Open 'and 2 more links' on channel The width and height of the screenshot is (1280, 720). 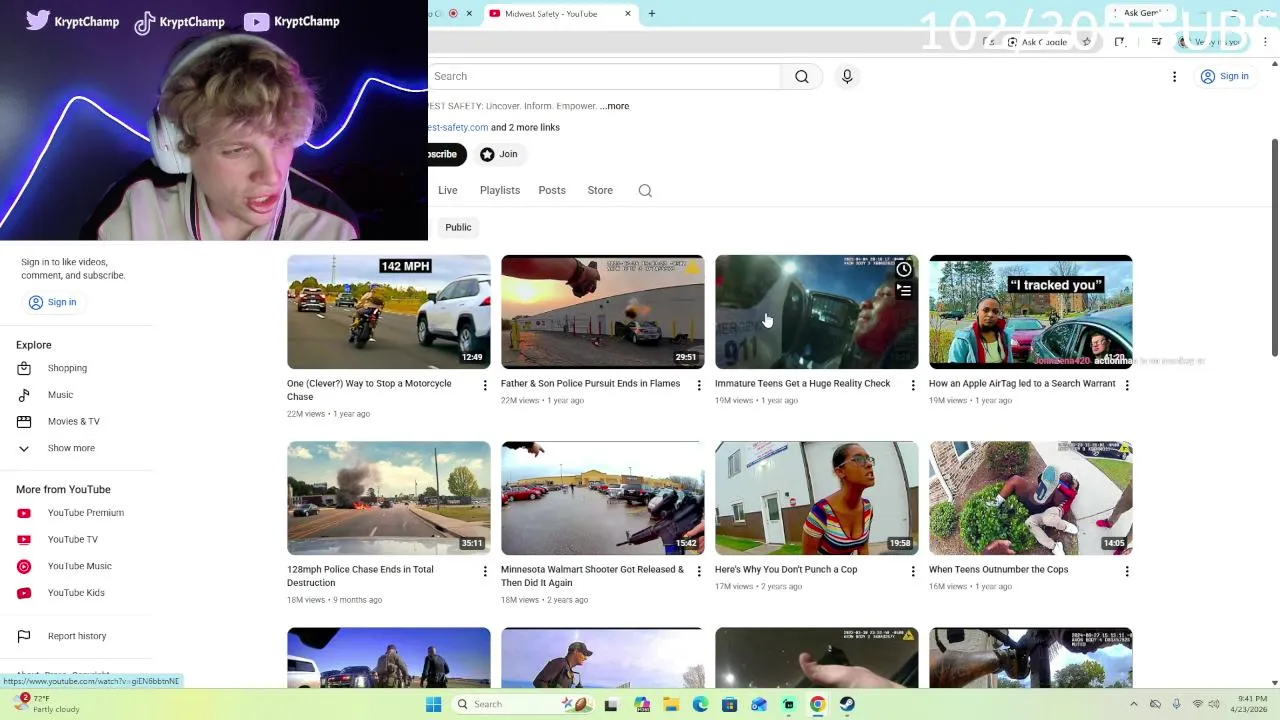(x=525, y=127)
